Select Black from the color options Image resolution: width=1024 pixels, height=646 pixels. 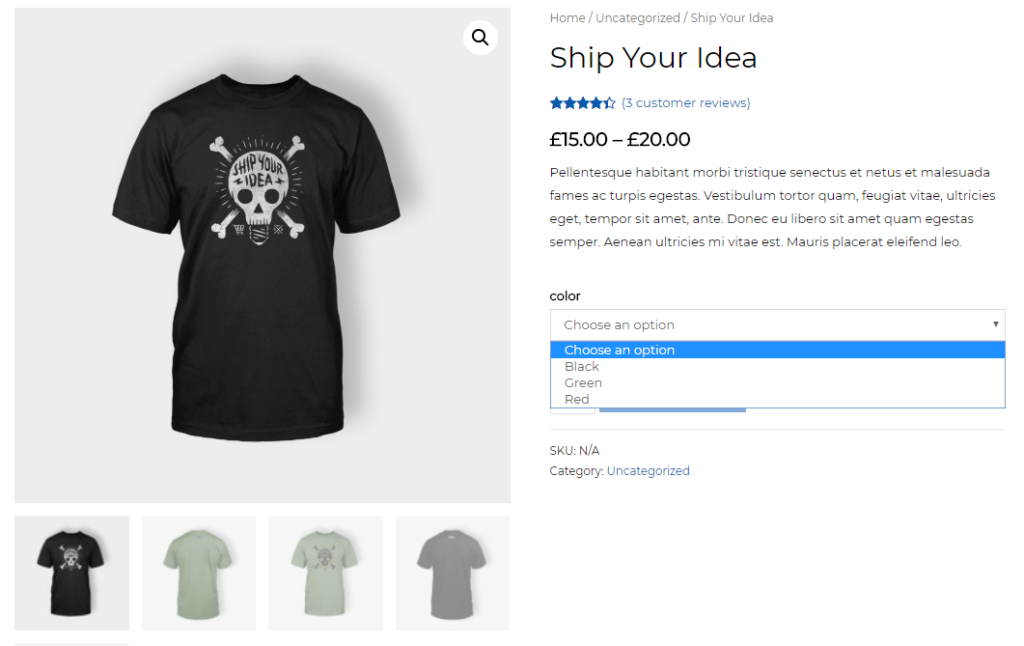tap(582, 366)
